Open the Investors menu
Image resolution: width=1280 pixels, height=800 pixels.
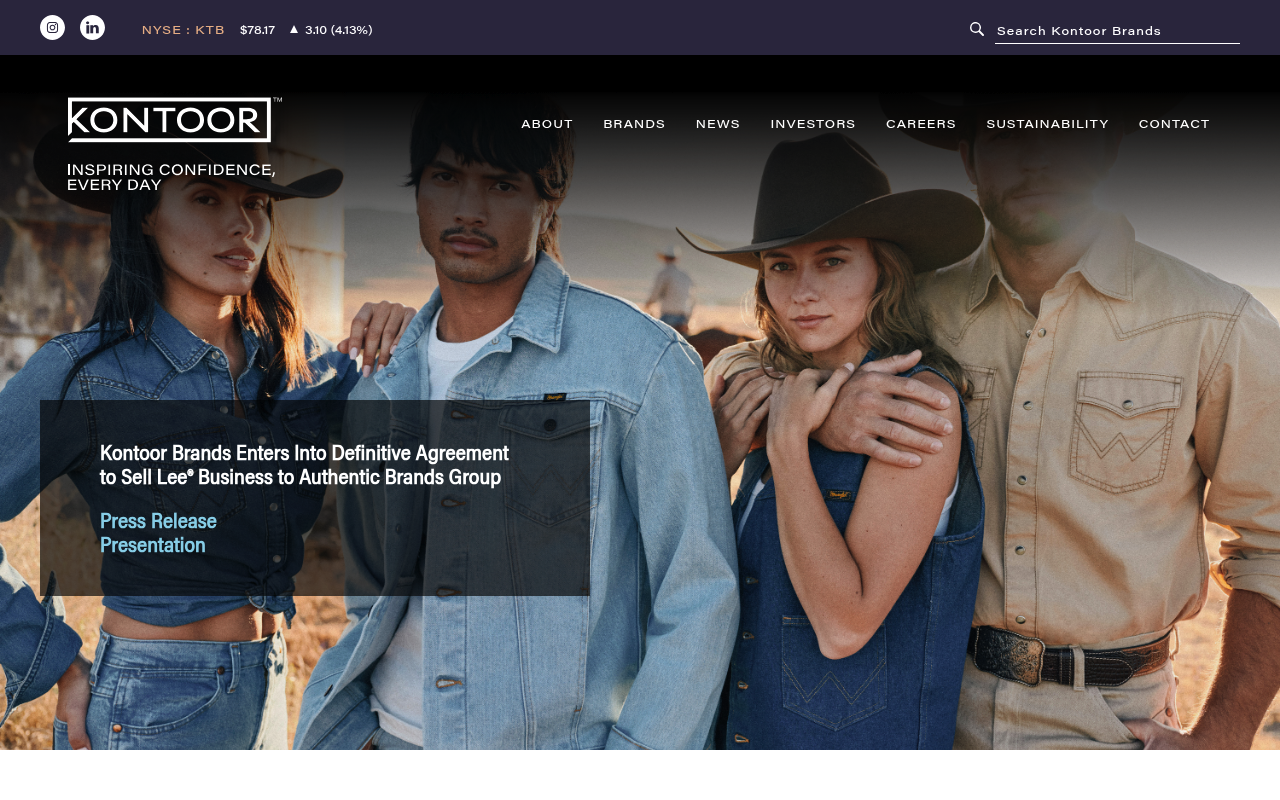813,124
